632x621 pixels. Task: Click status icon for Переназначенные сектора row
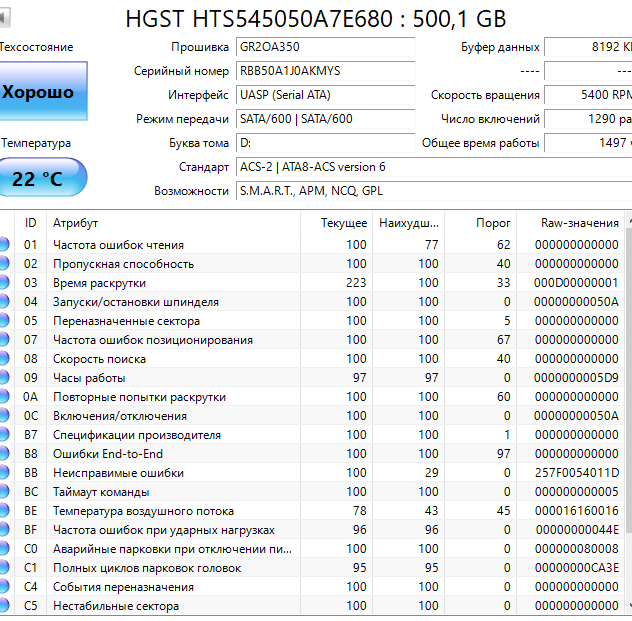click(x=4, y=321)
